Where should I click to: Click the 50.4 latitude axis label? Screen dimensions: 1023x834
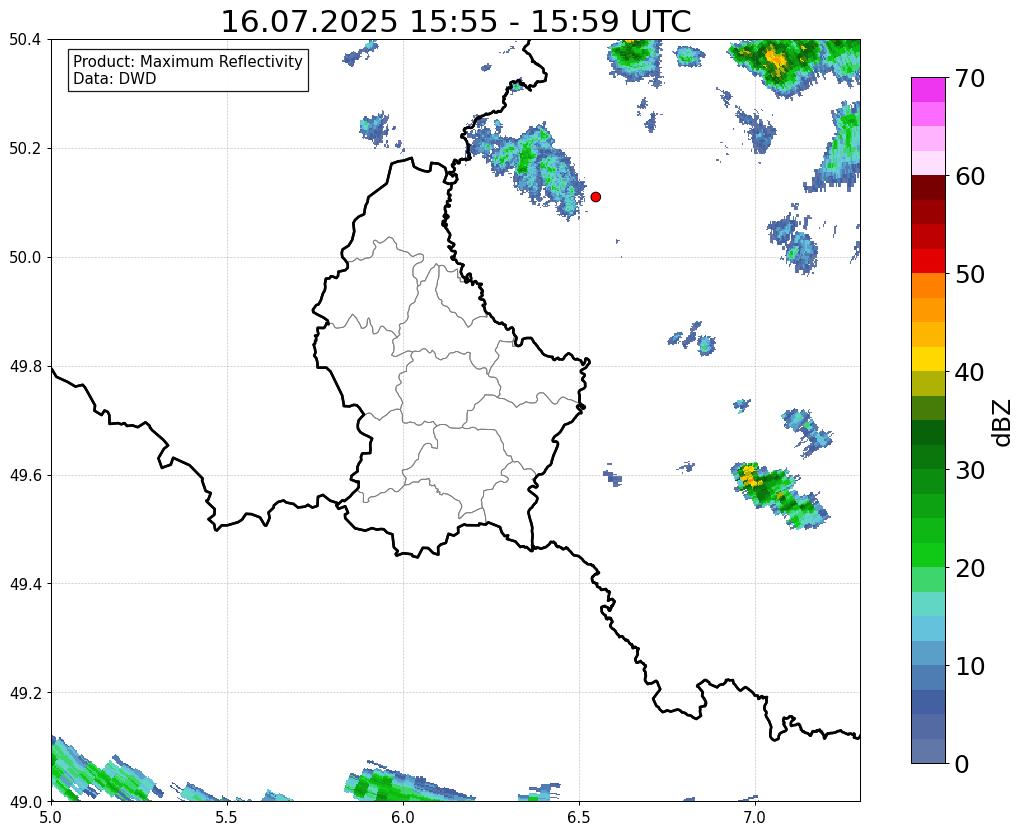pyautogui.click(x=25, y=40)
